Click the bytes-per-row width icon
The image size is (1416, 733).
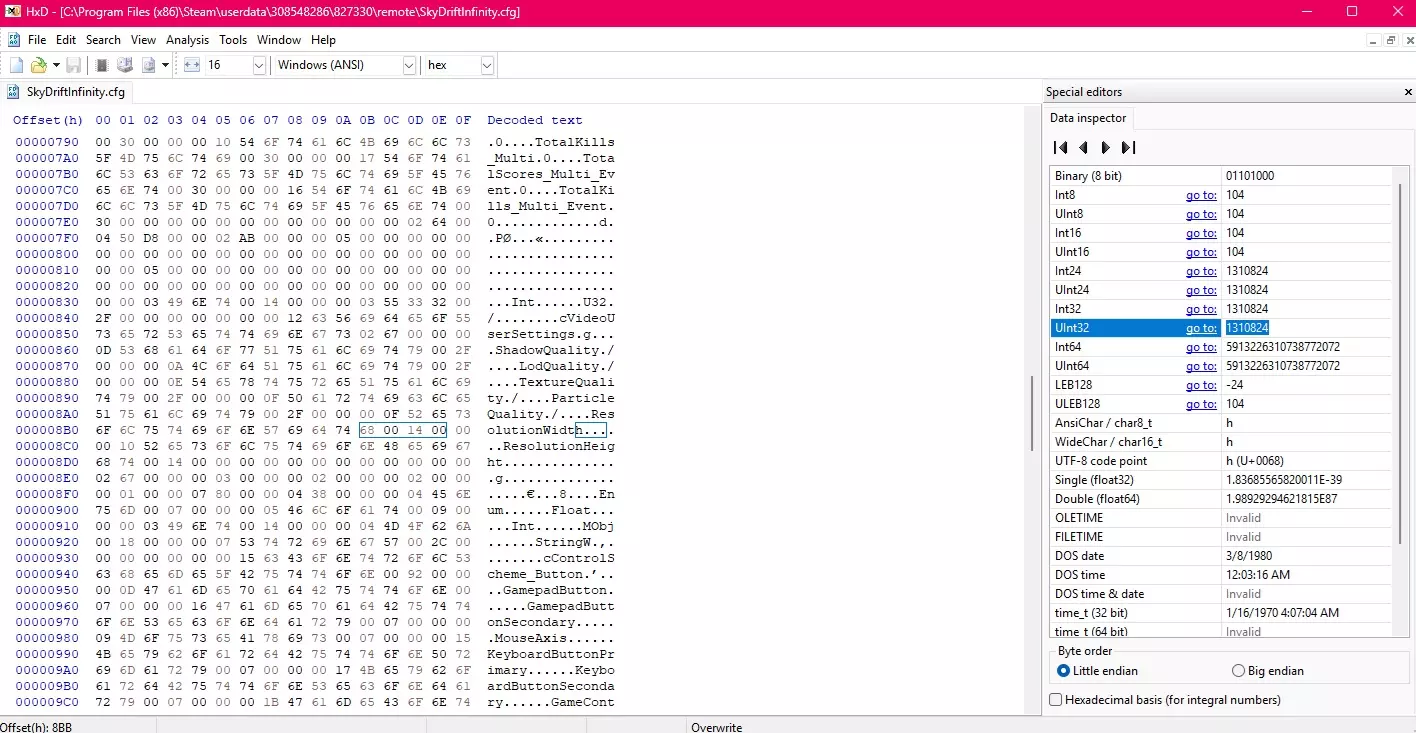[192, 65]
